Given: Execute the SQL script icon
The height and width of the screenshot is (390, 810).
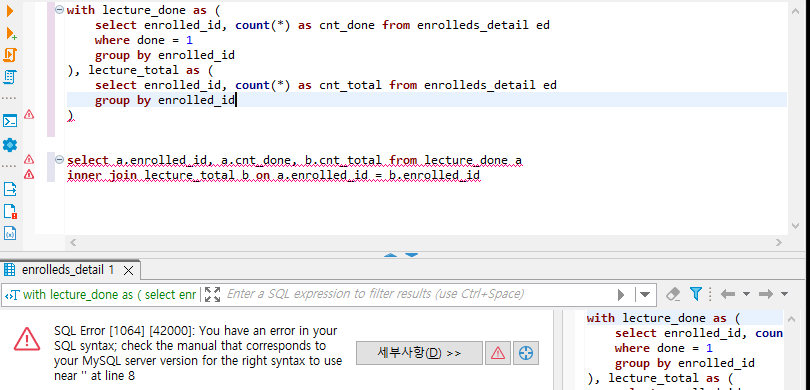Looking at the screenshot, I should [10, 55].
